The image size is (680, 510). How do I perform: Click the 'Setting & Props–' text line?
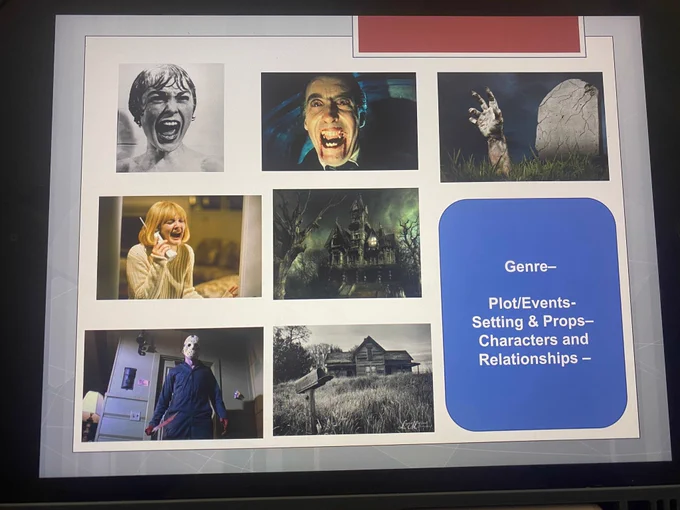coord(533,321)
